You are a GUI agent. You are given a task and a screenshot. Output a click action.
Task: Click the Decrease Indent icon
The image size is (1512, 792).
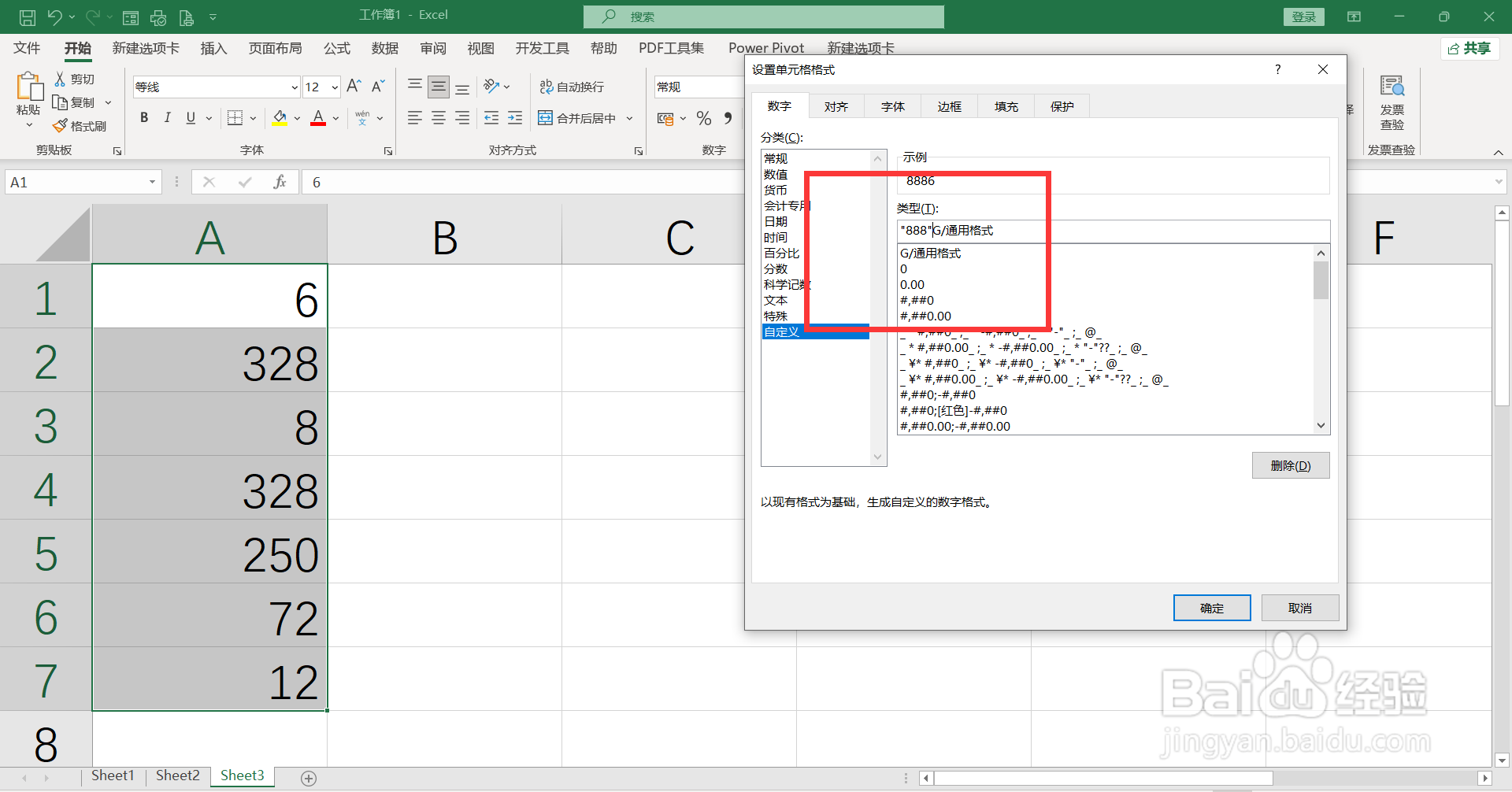(491, 118)
